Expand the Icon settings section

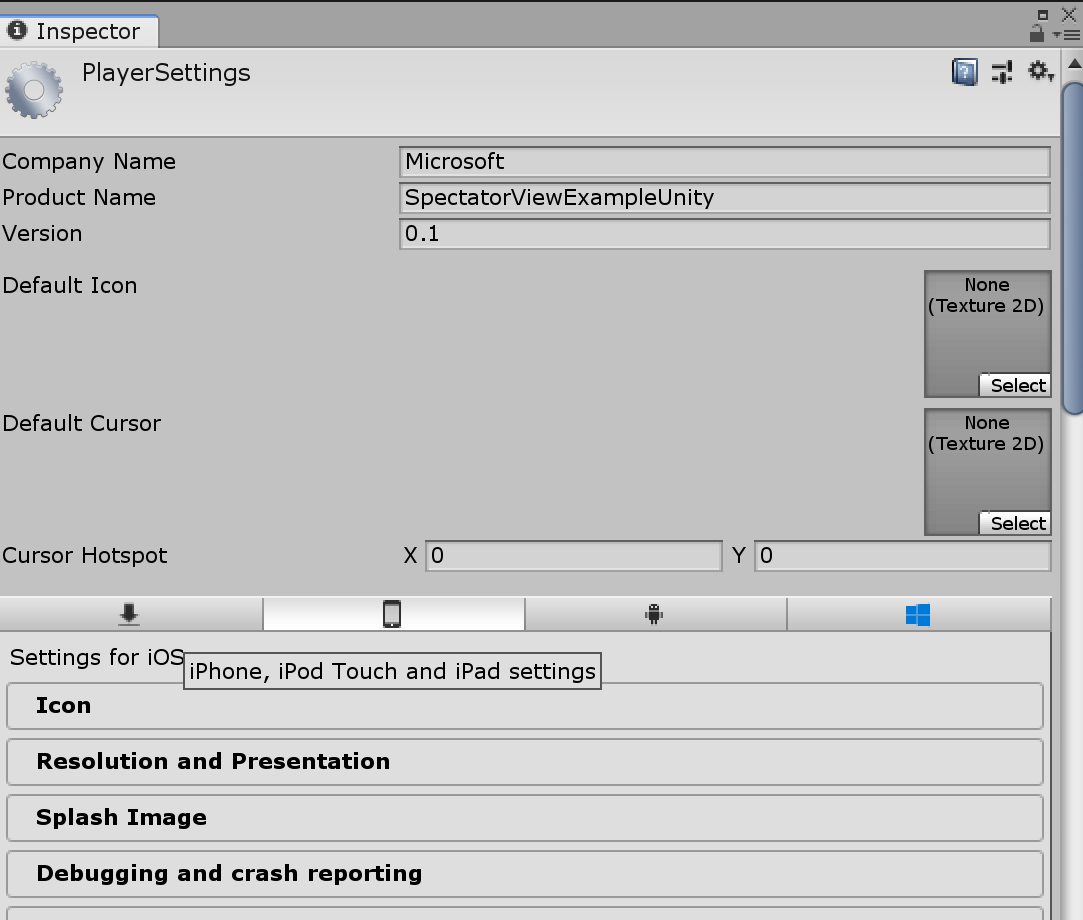click(523, 705)
